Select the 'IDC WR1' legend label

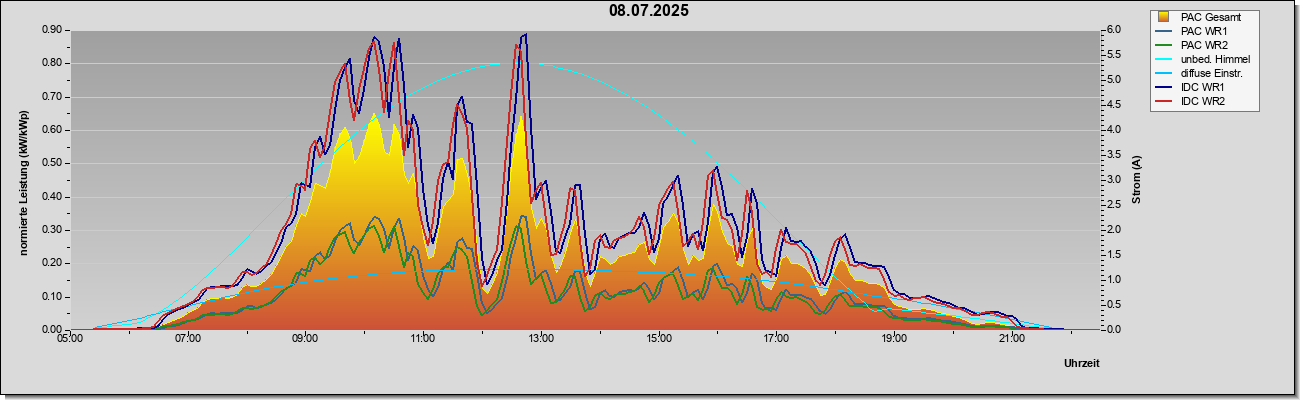pyautogui.click(x=1203, y=87)
